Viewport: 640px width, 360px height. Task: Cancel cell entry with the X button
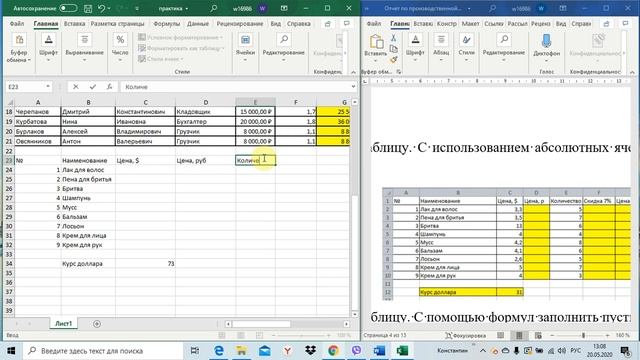click(76, 87)
